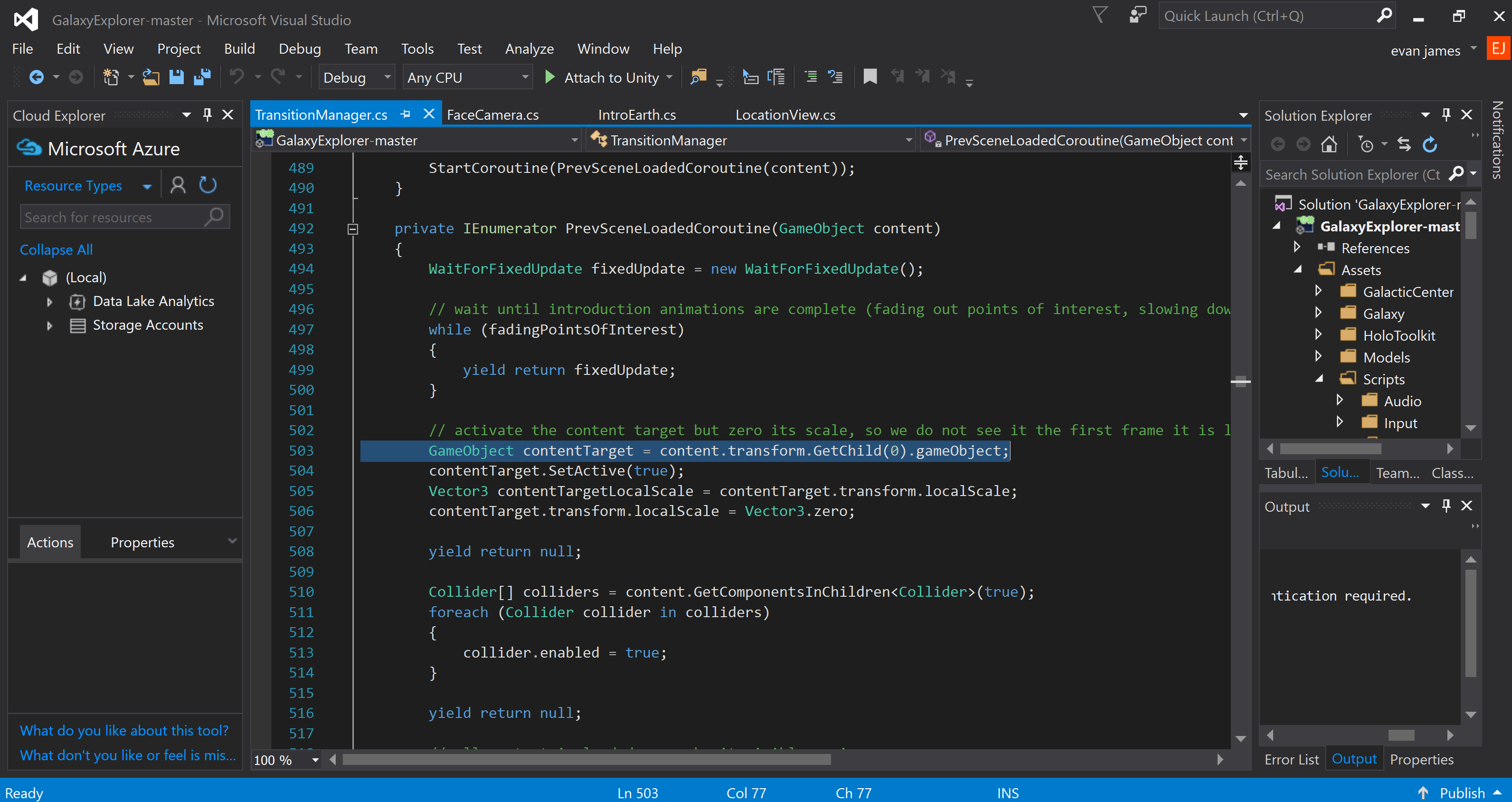Screen dimensions: 1512x802
Task: Click Solution Explorer Home icon
Action: (1329, 144)
